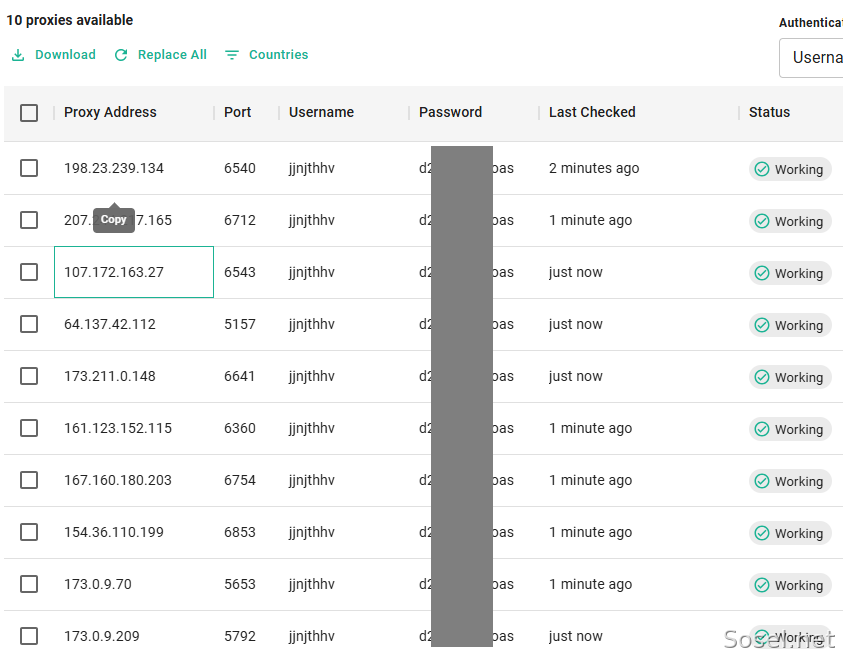Click proxy address 173.0.9.70

pyautogui.click(x=98, y=584)
